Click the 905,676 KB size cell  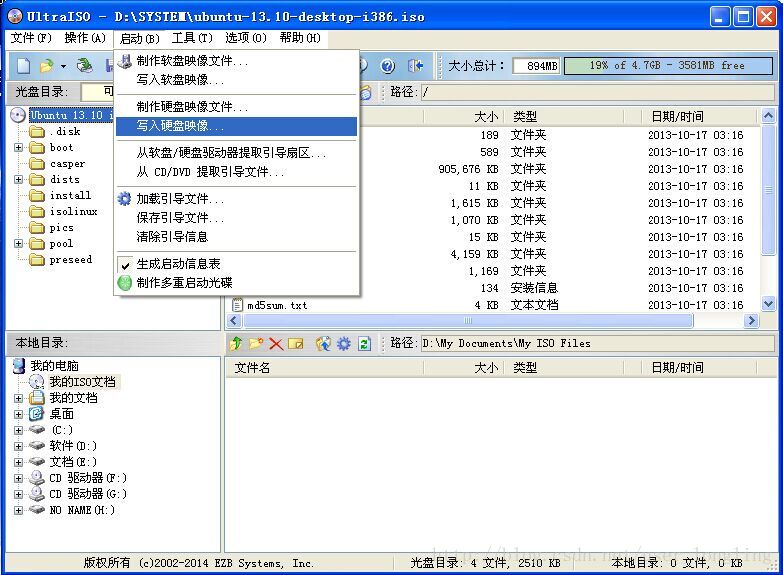point(468,169)
